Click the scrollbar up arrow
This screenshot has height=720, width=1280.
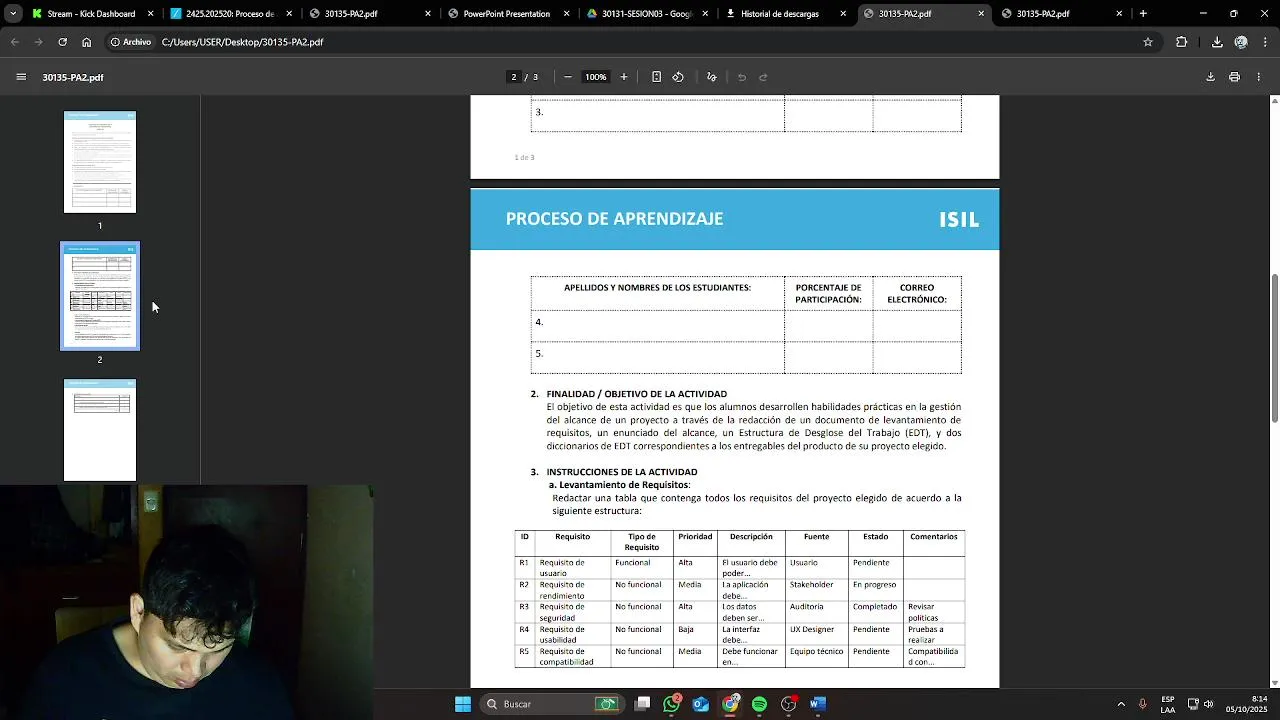[x=1274, y=100]
